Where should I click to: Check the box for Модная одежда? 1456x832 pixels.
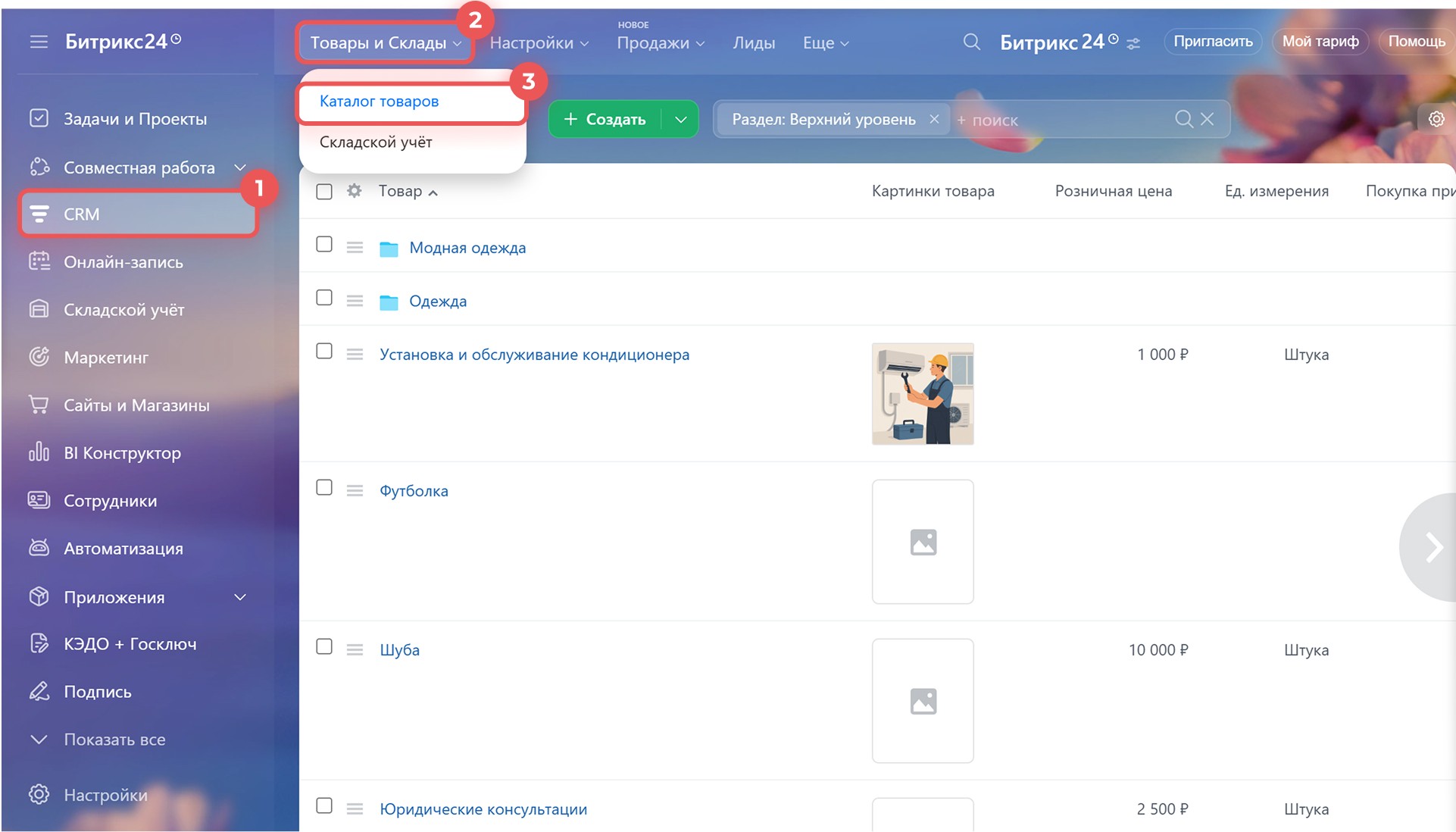pyautogui.click(x=324, y=244)
